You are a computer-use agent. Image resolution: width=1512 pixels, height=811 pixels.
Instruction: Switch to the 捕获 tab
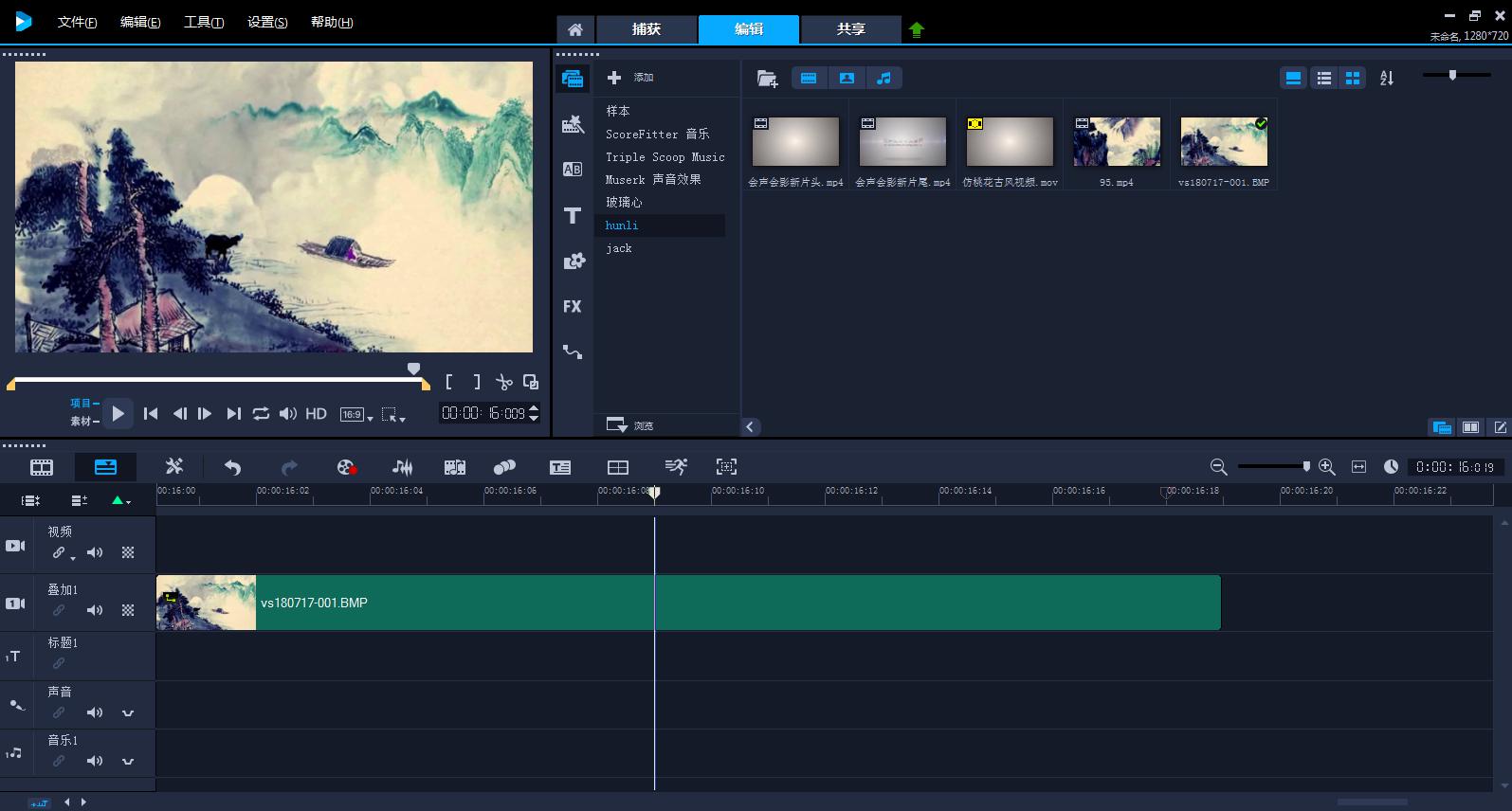(647, 29)
